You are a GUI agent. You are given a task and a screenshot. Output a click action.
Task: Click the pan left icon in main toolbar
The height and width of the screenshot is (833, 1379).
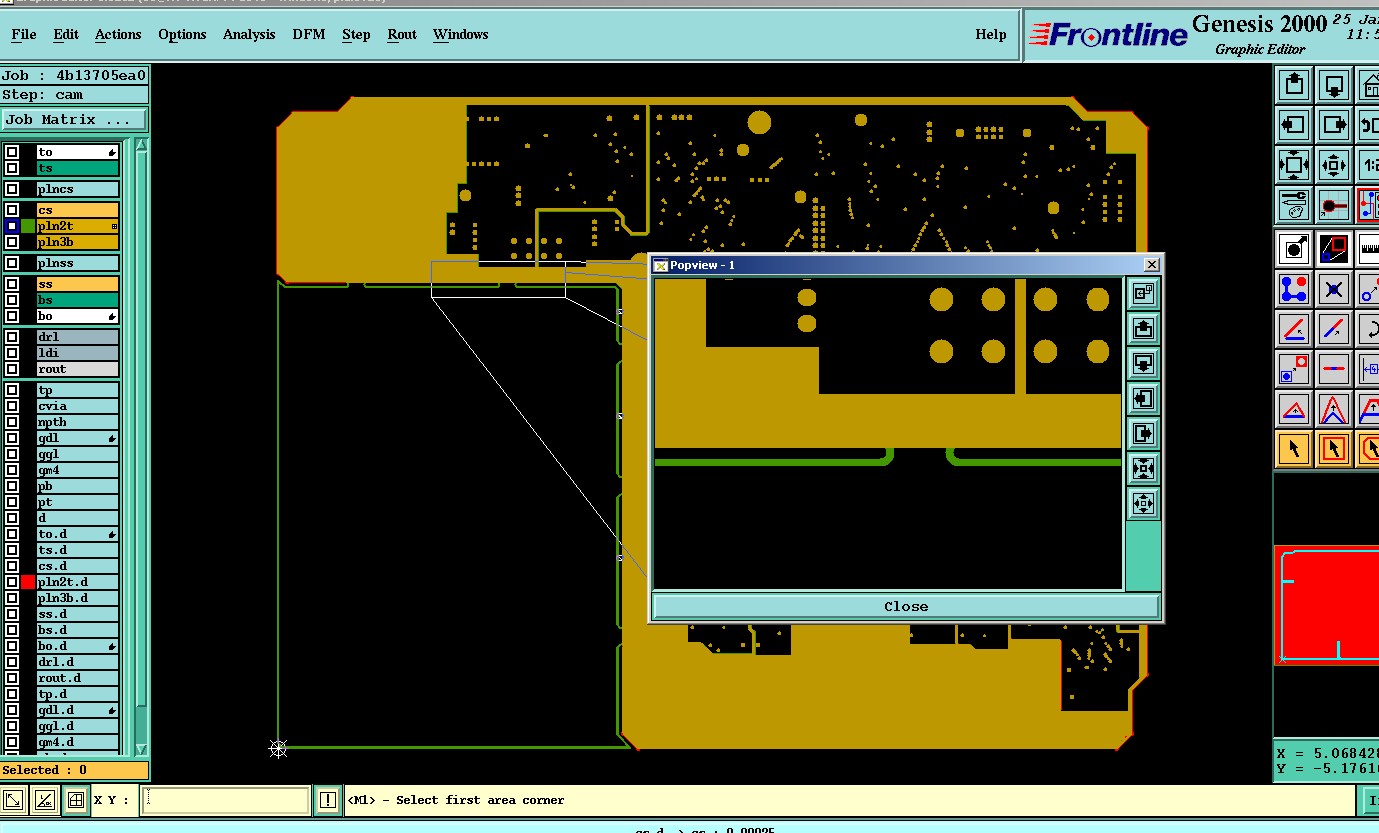(x=1294, y=125)
